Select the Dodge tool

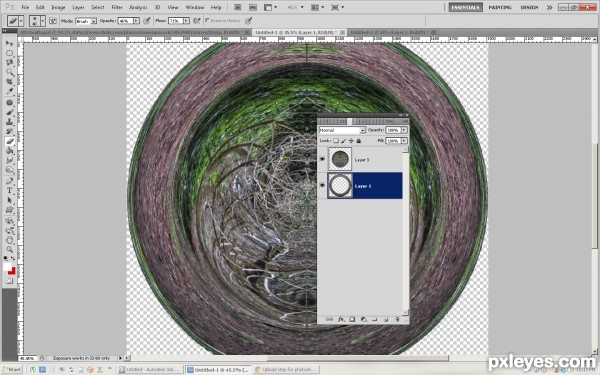[x=10, y=170]
